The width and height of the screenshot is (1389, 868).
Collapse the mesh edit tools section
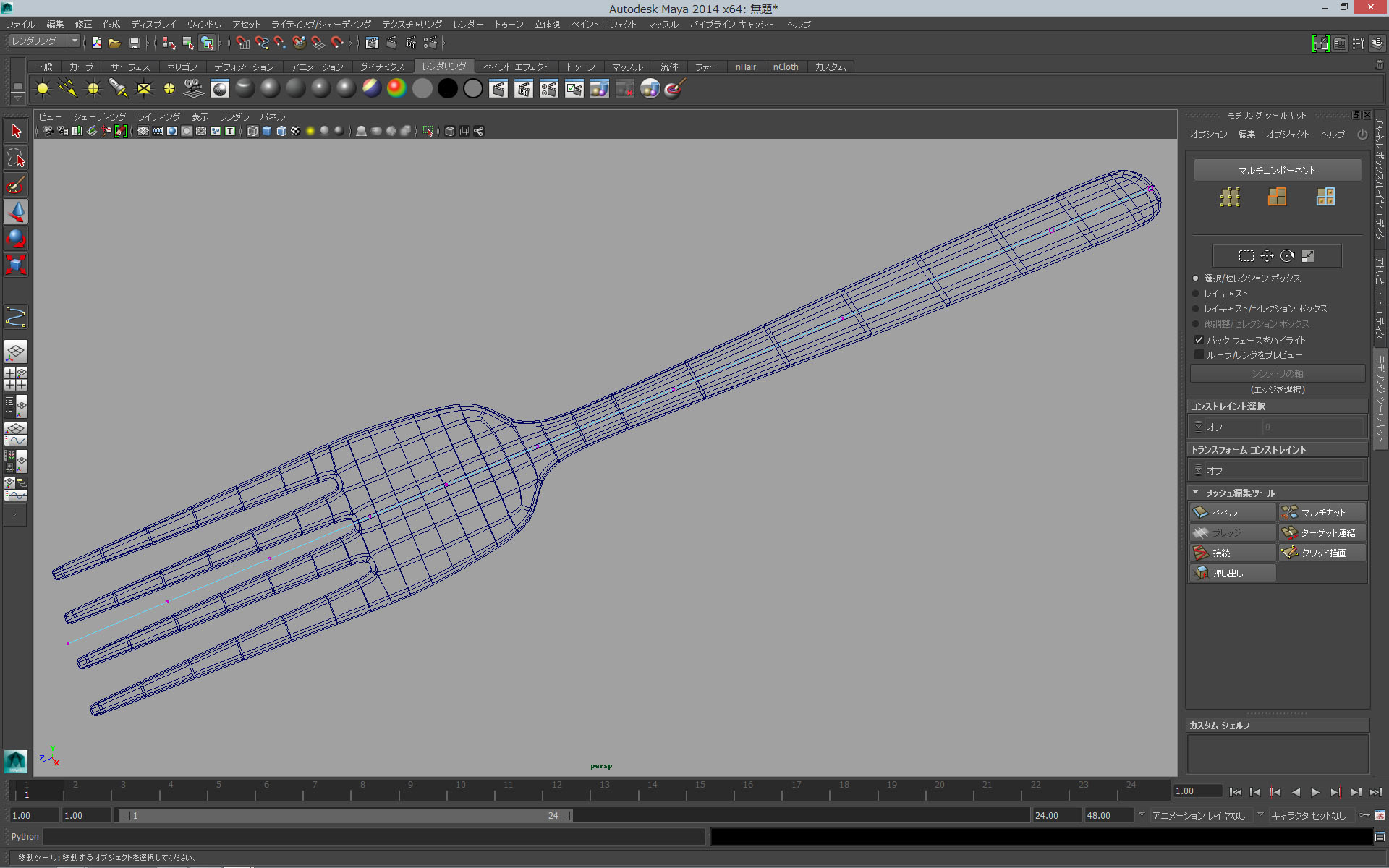coord(1197,493)
